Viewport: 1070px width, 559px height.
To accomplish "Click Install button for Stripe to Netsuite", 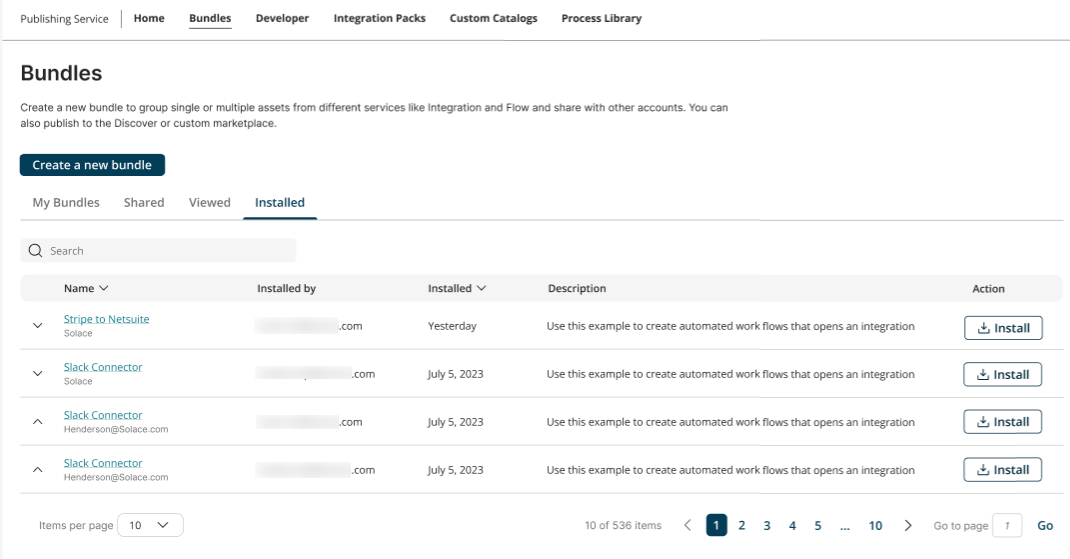I will tap(1002, 327).
